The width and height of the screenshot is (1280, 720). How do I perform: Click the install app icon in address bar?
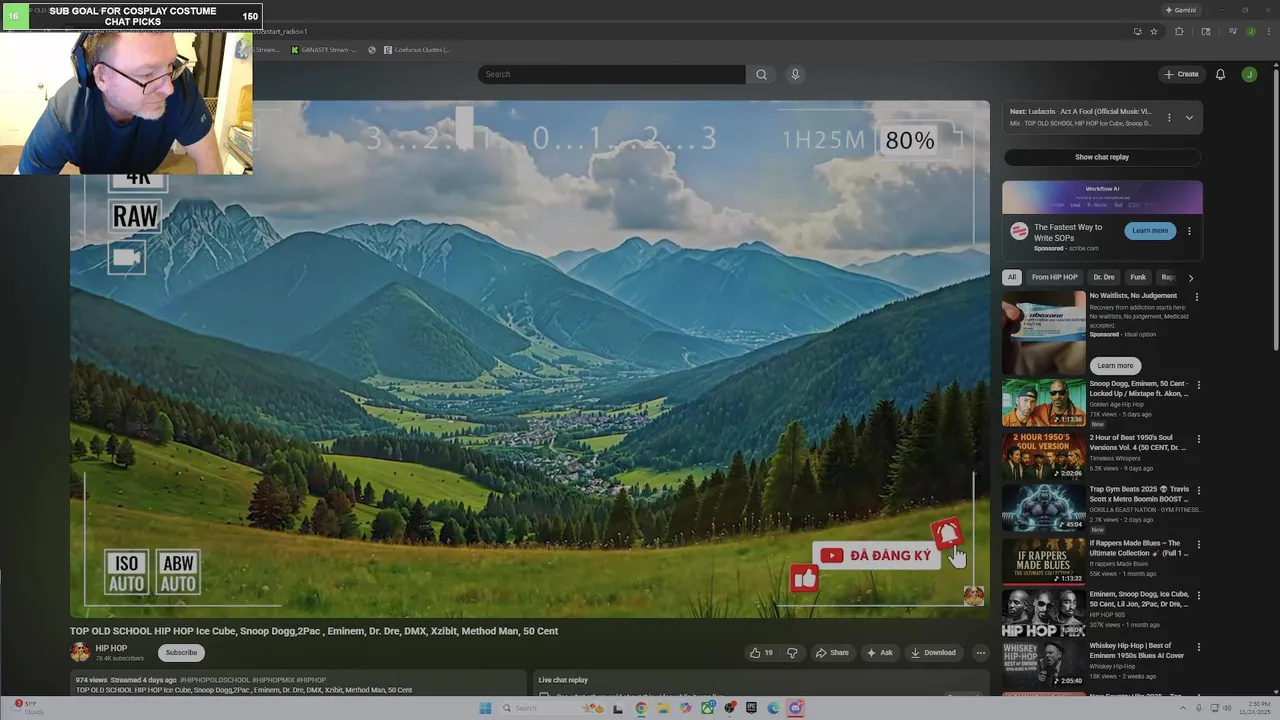pos(1138,31)
